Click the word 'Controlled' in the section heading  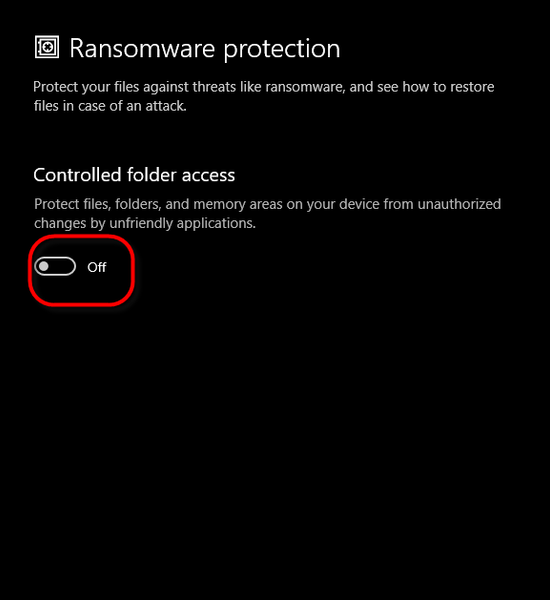pos(77,175)
